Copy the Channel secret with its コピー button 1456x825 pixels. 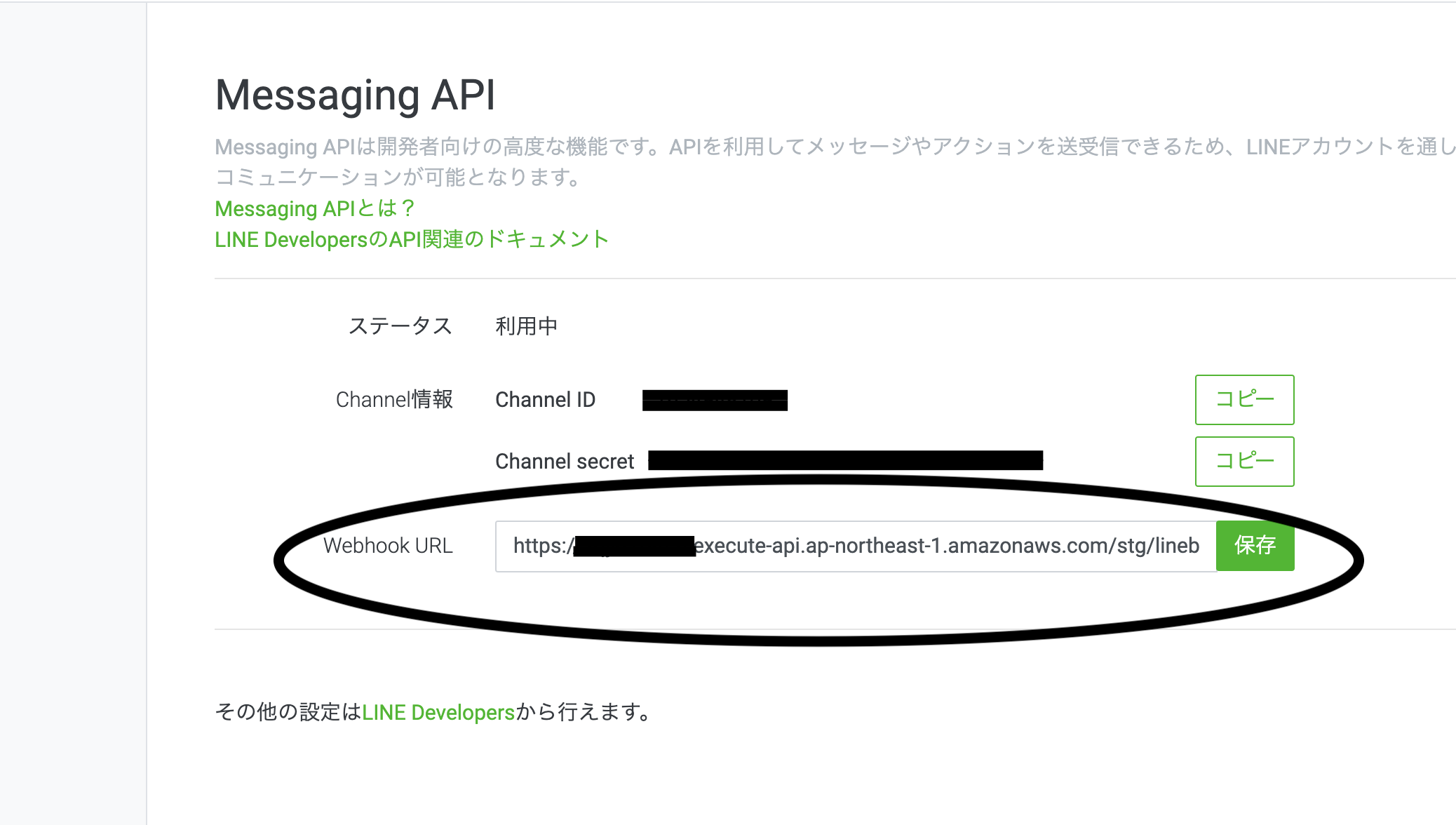point(1243,462)
